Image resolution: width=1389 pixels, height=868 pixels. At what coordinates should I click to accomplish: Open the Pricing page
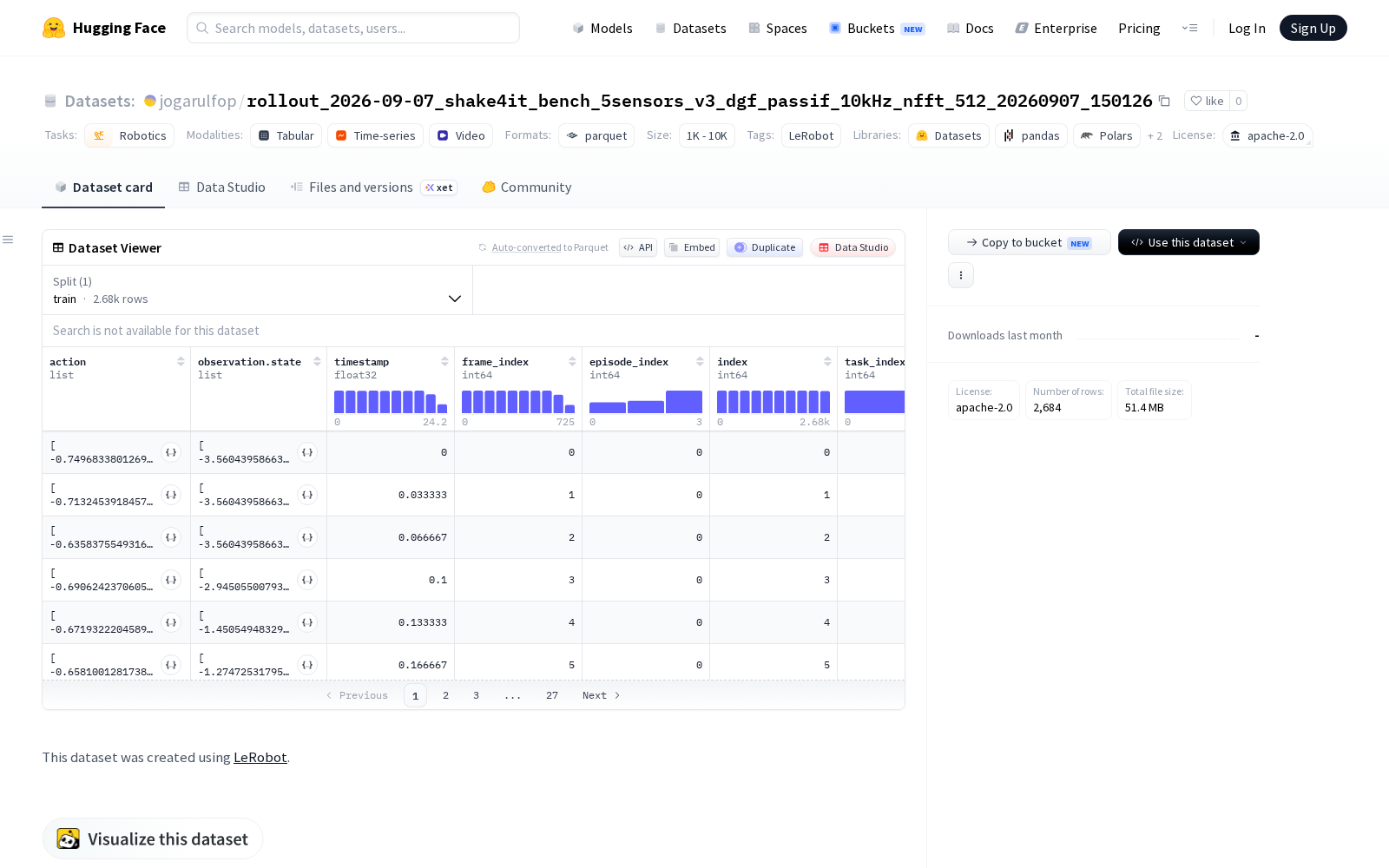(x=1139, y=28)
